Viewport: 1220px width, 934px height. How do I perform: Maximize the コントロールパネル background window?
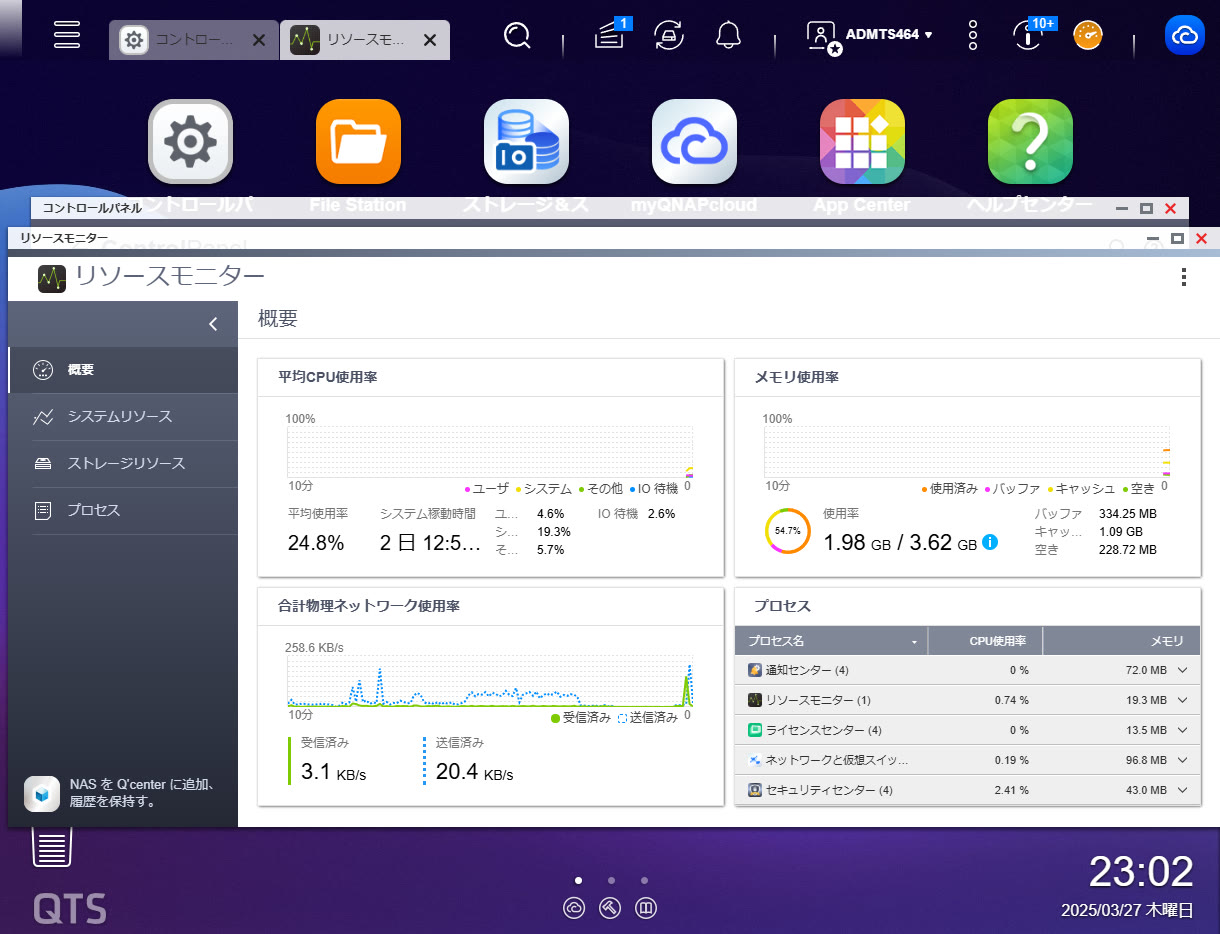point(1146,209)
